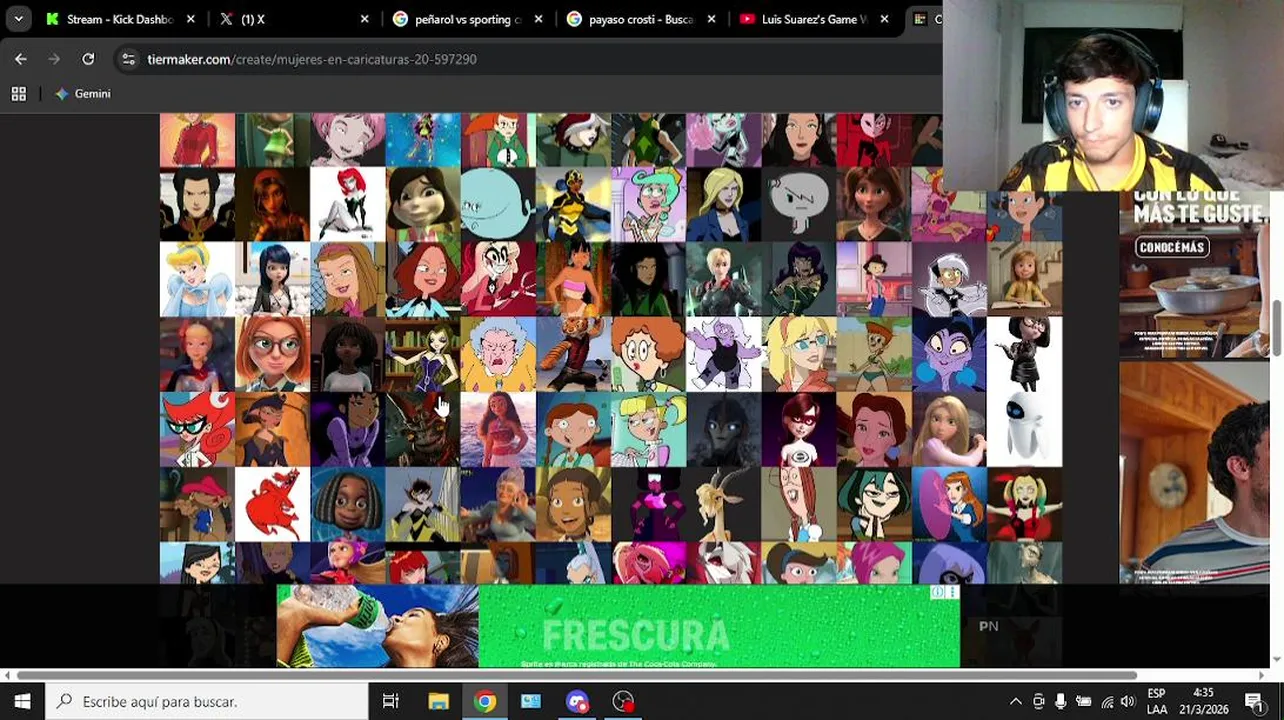Open Task View from taskbar
The height and width of the screenshot is (720, 1284).
[391, 702]
